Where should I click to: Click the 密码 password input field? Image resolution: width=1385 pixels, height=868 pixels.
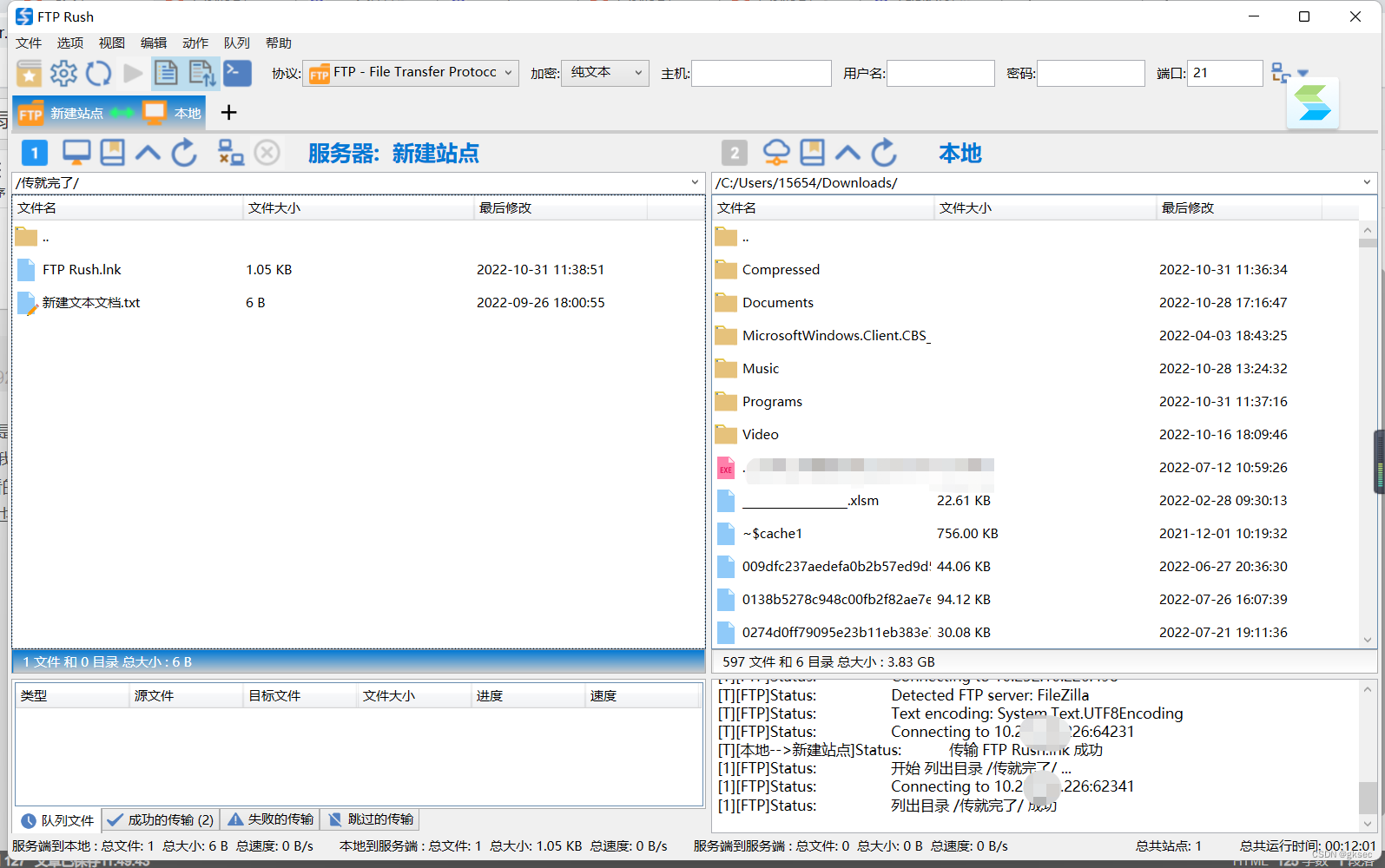1091,73
